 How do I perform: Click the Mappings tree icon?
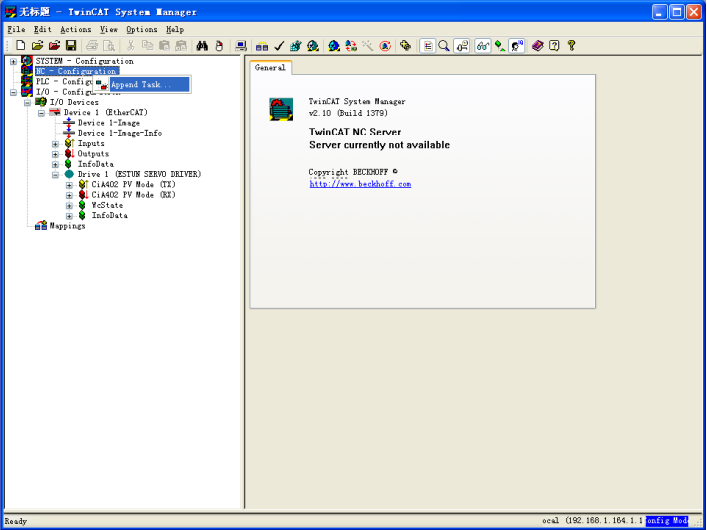[x=41, y=226]
